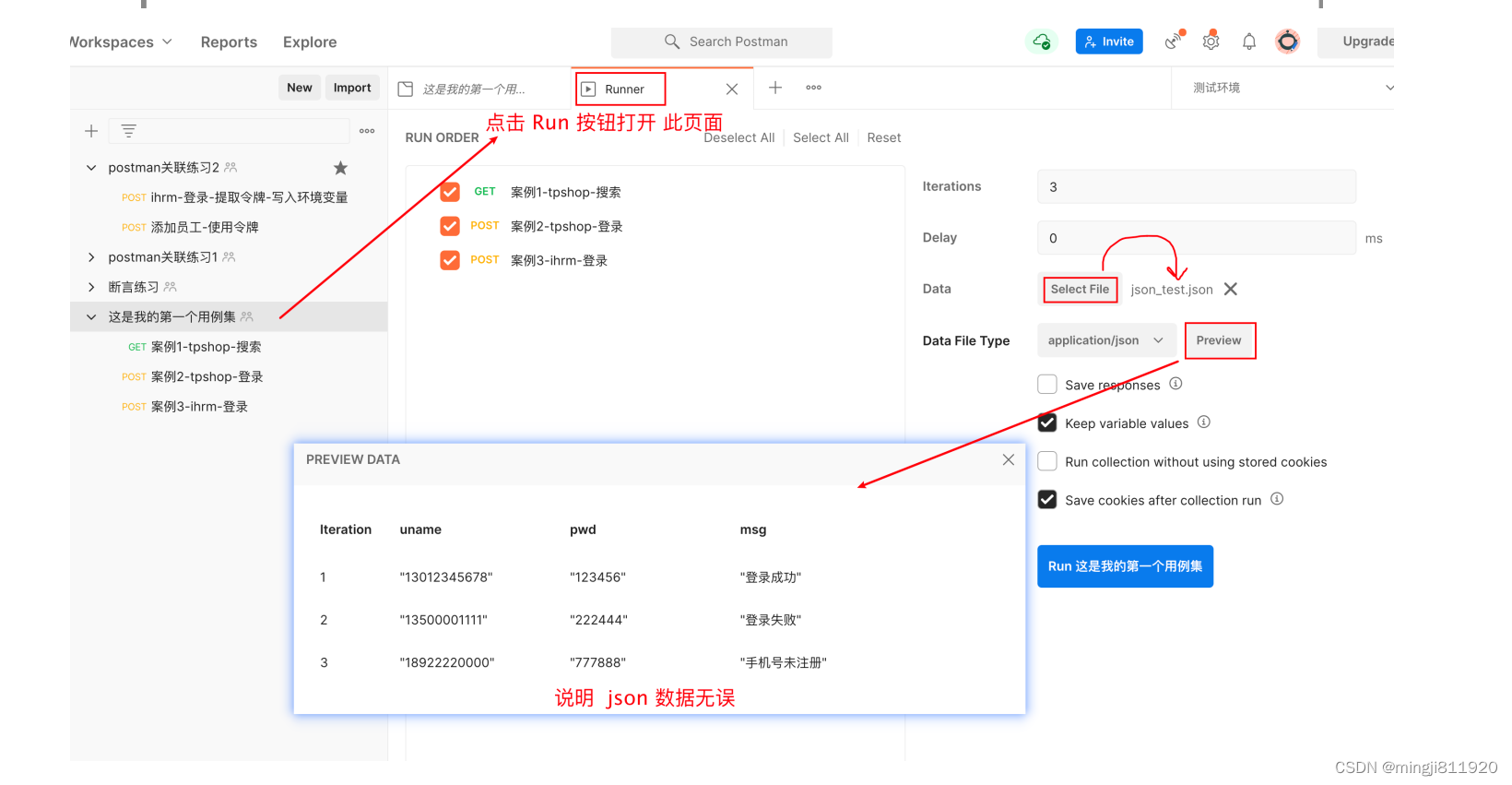Click the Invite button
1512x785 pixels.
pos(1109,42)
